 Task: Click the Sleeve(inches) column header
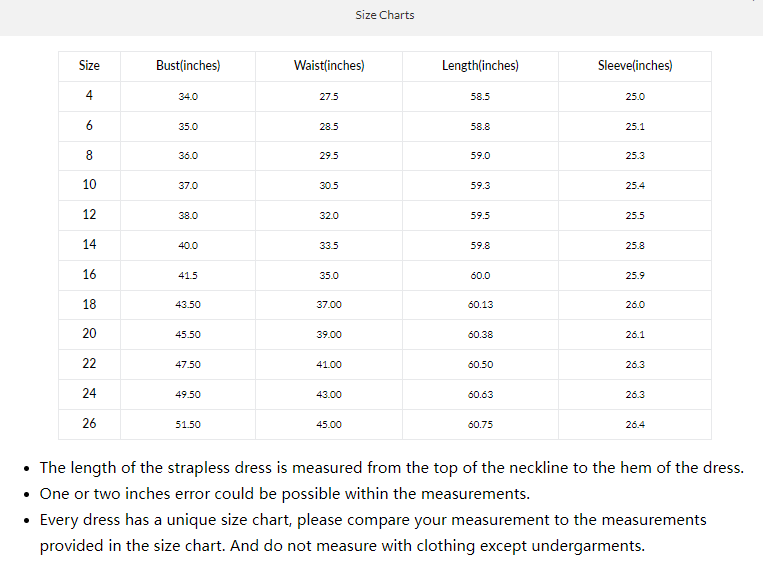click(x=635, y=66)
